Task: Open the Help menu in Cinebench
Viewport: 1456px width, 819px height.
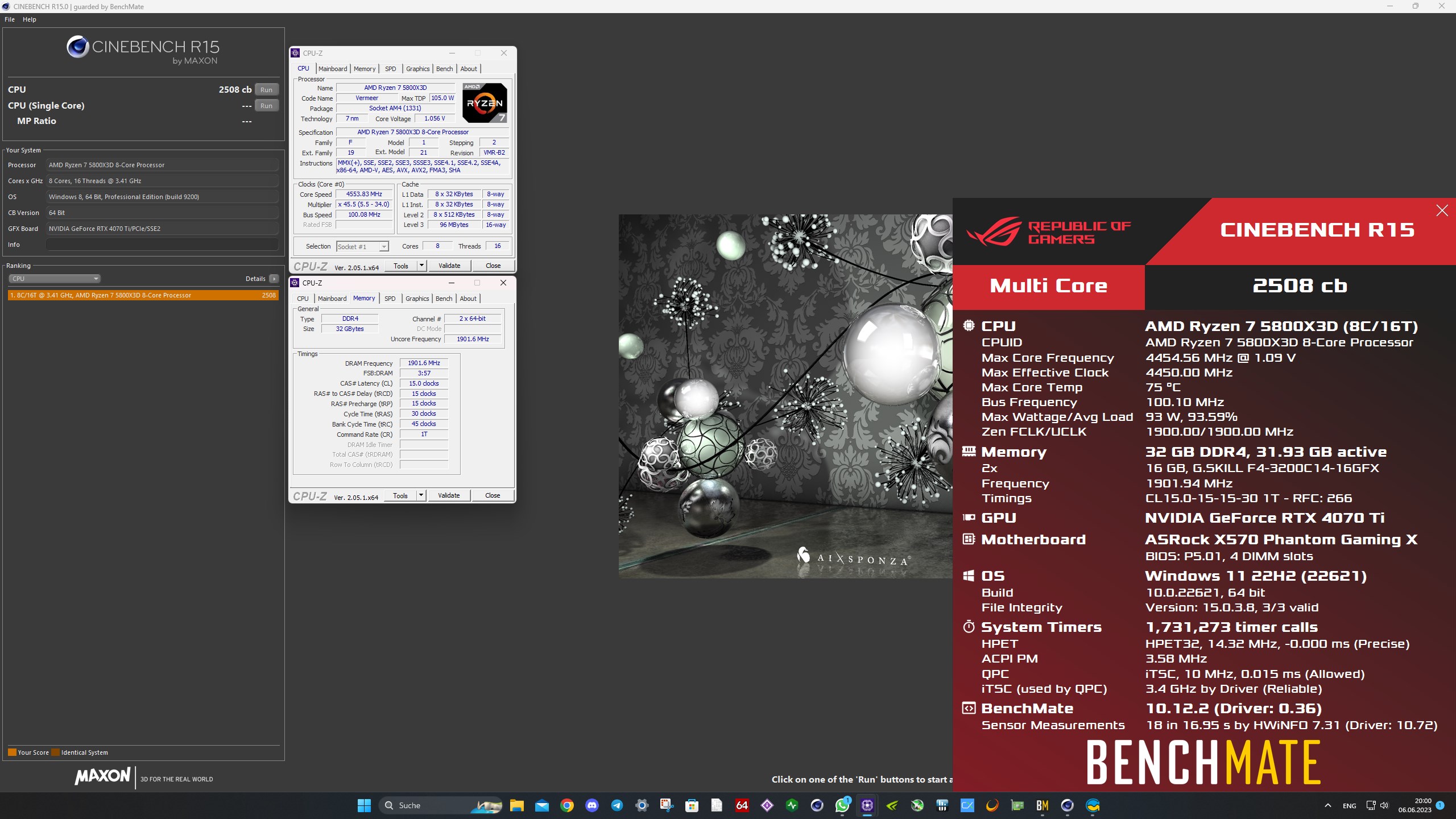Action: (30, 19)
